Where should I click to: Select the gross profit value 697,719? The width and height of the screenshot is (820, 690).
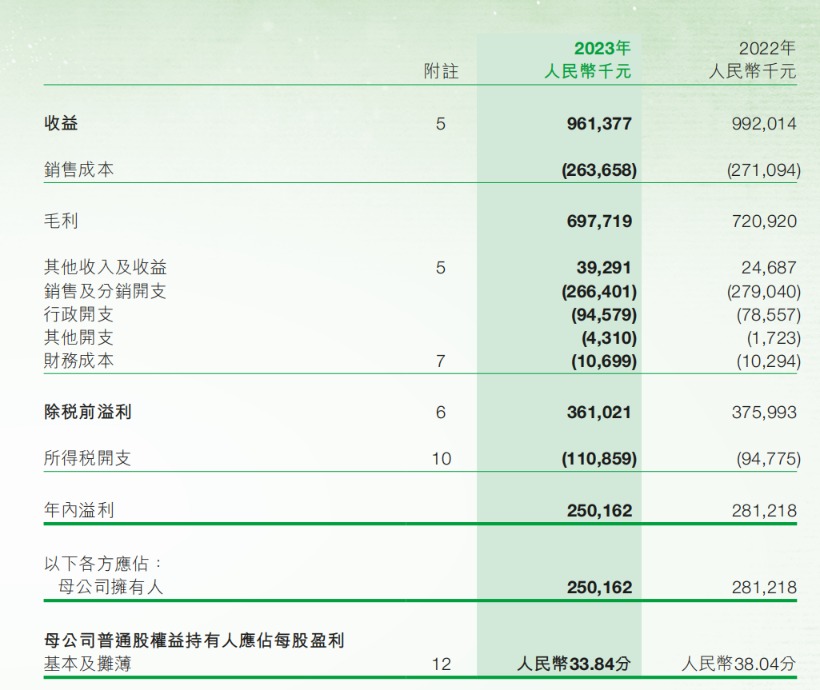tap(599, 221)
